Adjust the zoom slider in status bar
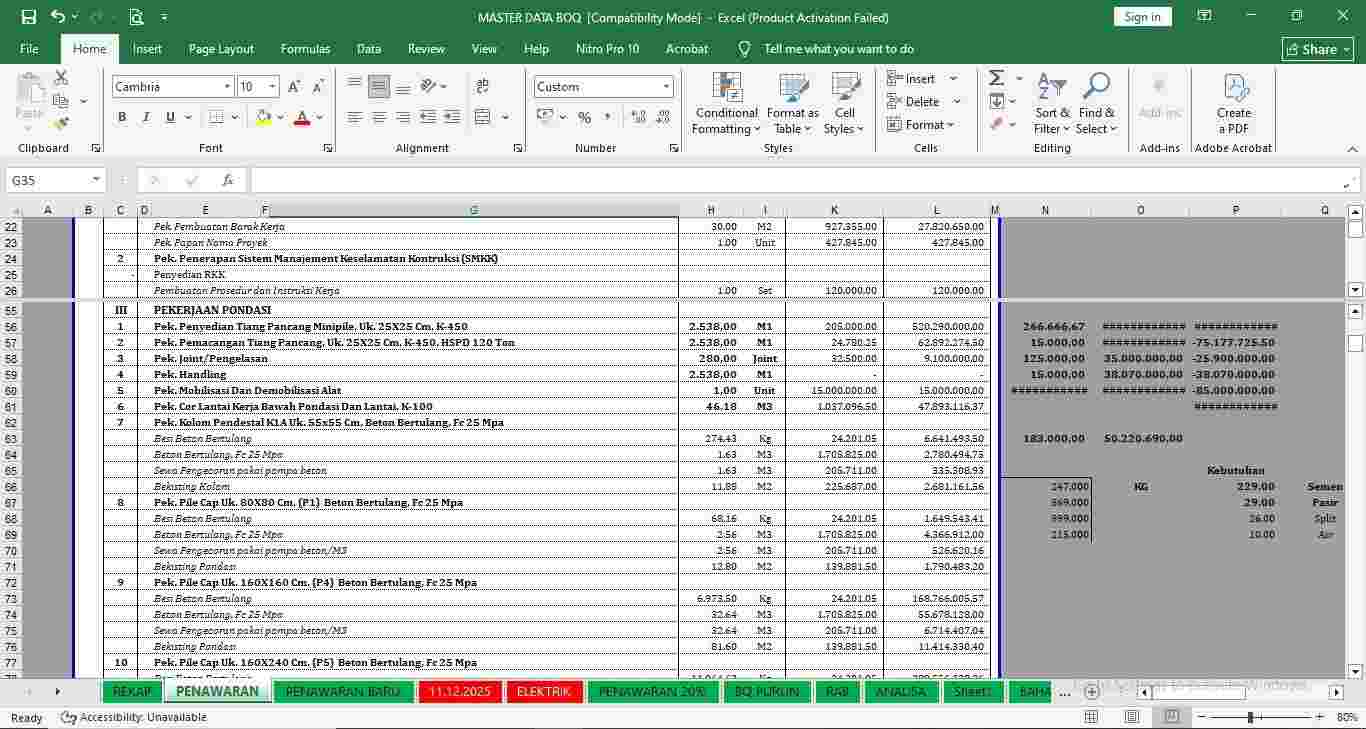The width and height of the screenshot is (1366, 729). [x=1250, y=717]
